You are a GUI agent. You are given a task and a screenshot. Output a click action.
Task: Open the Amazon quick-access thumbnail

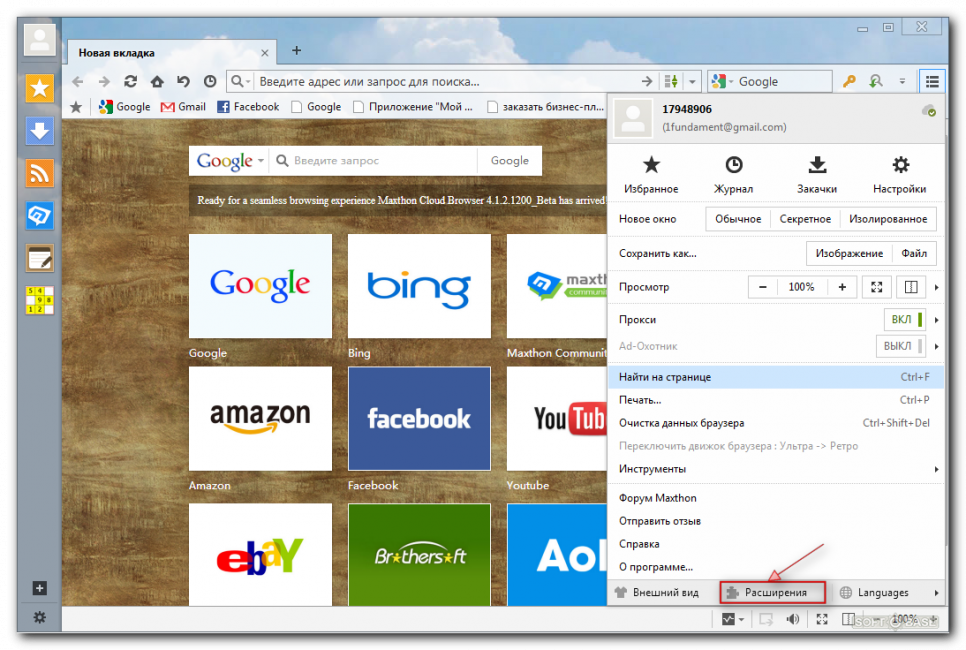pyautogui.click(x=260, y=419)
